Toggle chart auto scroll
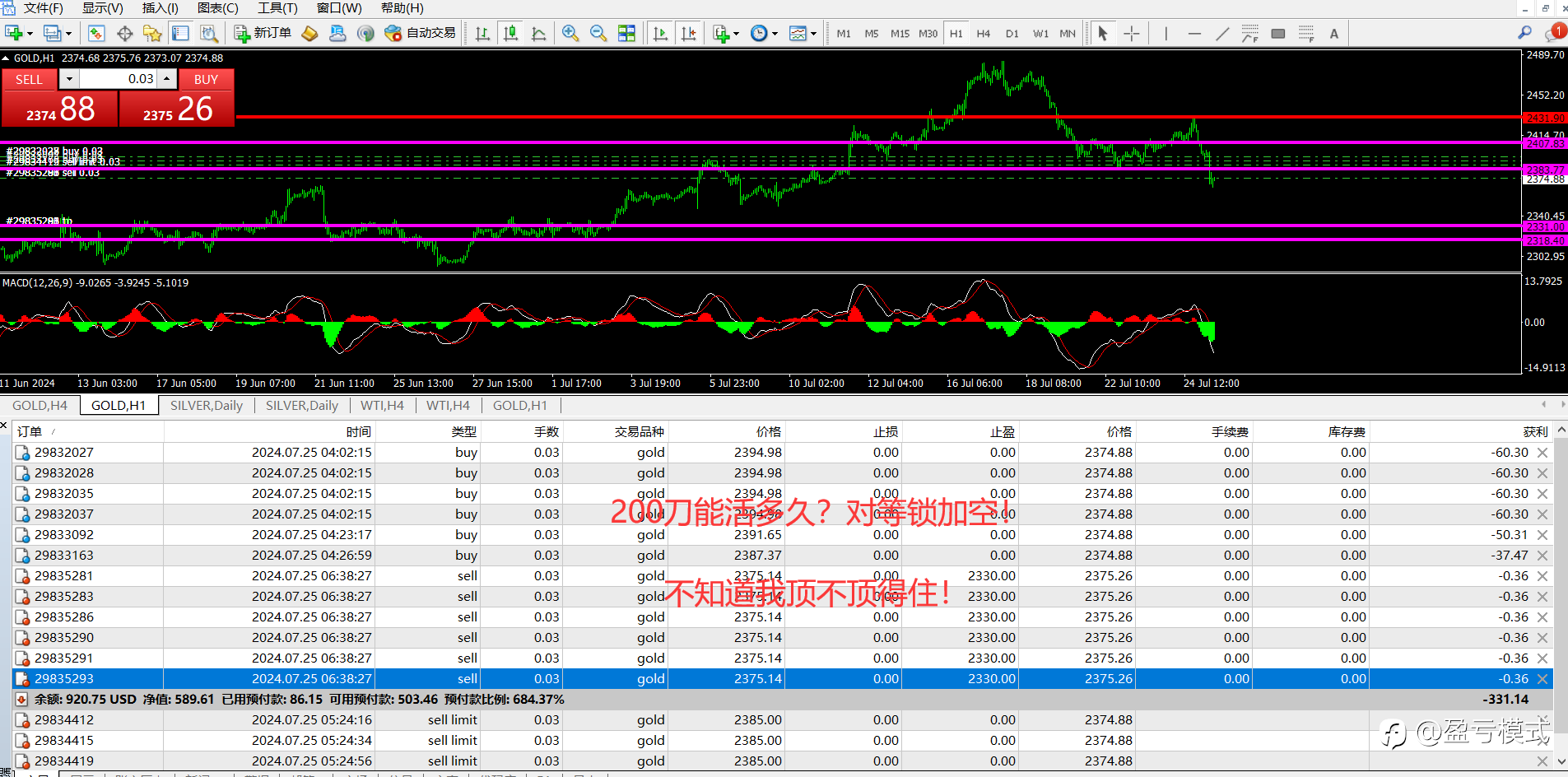The image size is (1568, 777). 660,34
